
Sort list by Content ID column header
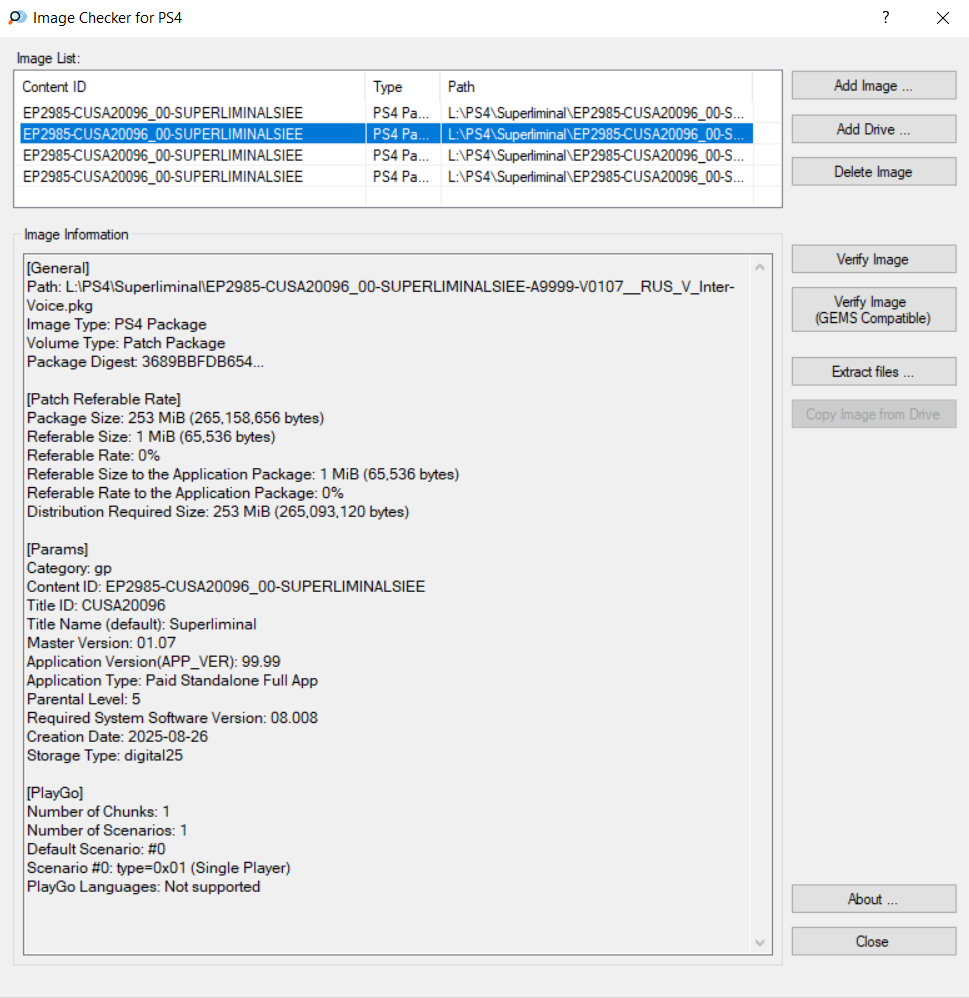tap(190, 87)
